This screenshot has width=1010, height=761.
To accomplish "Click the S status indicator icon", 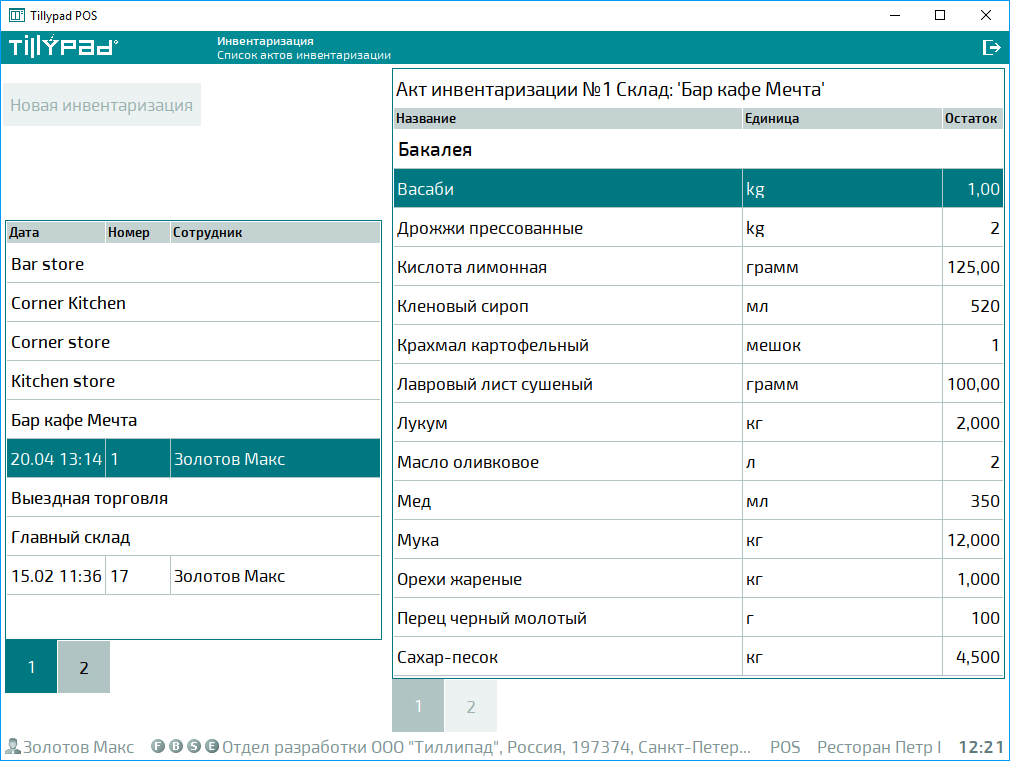I will (194, 746).
